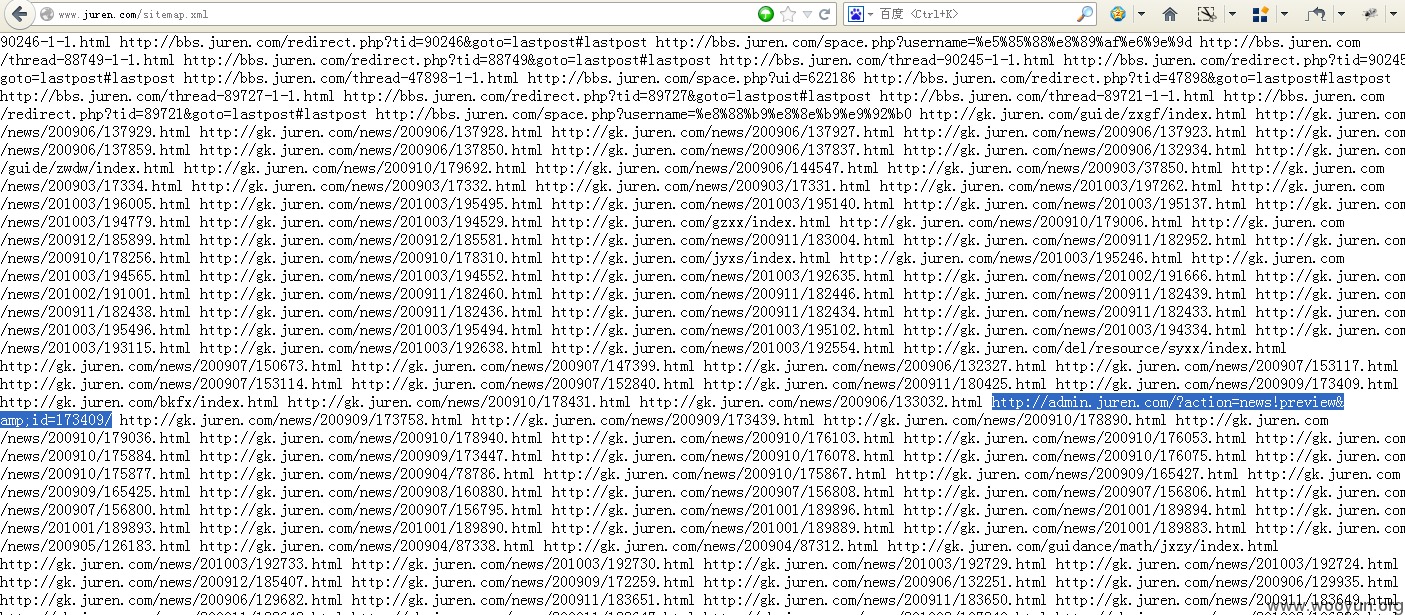Click the news/200911/180425.html URL text
1405x615 pixels.
(875, 384)
